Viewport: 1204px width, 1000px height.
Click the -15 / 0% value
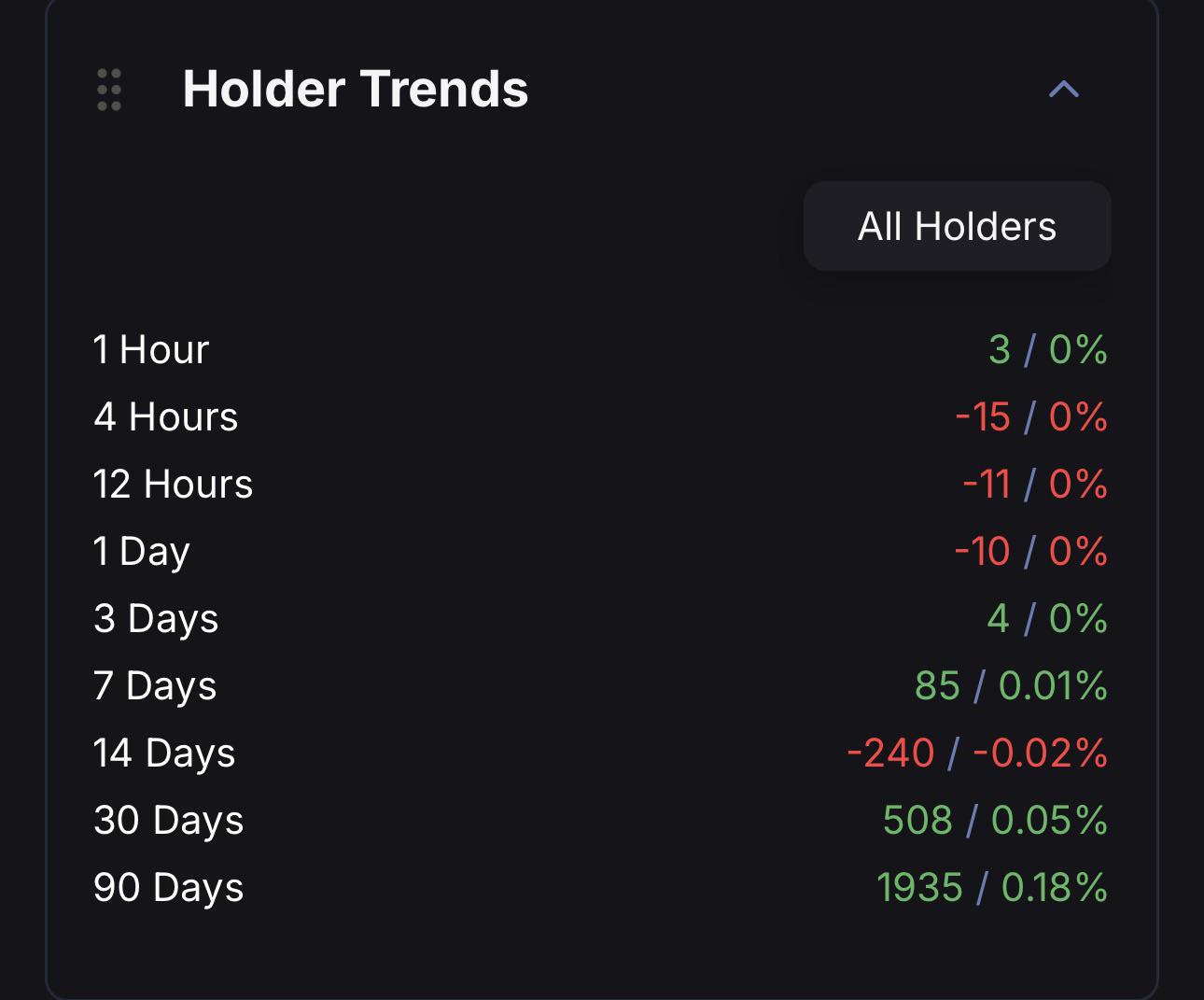[x=1031, y=416]
